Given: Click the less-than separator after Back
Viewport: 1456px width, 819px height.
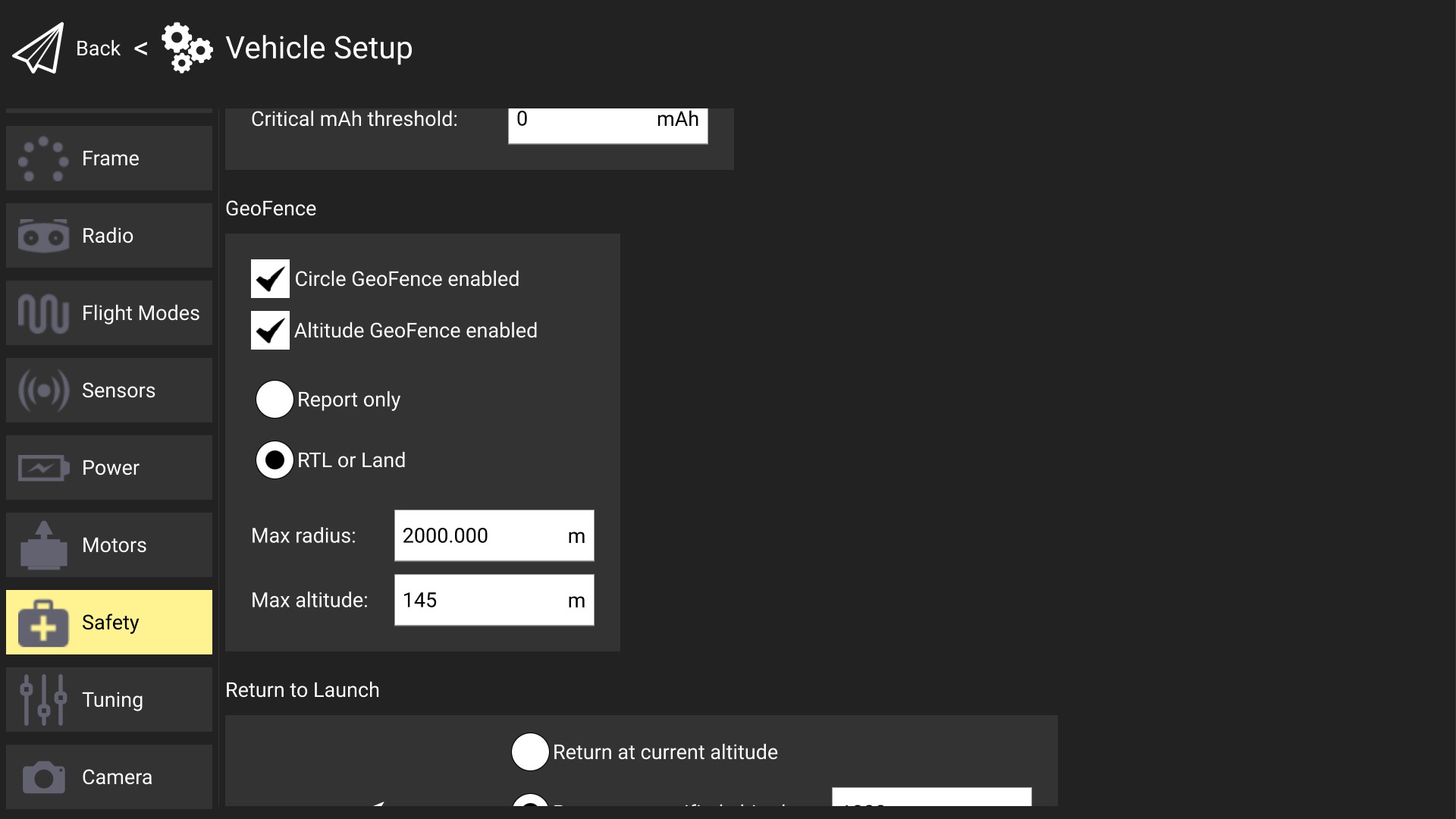Looking at the screenshot, I should tap(141, 49).
